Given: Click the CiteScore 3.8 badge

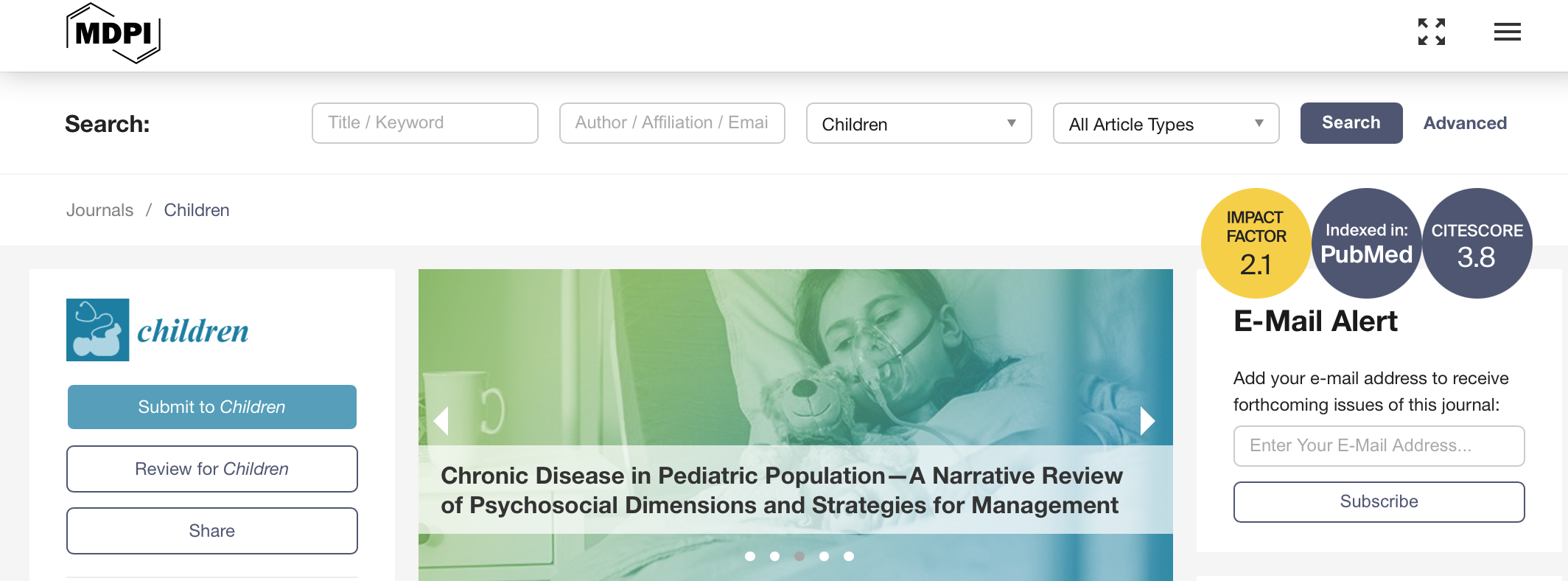Looking at the screenshot, I should 1477,243.
